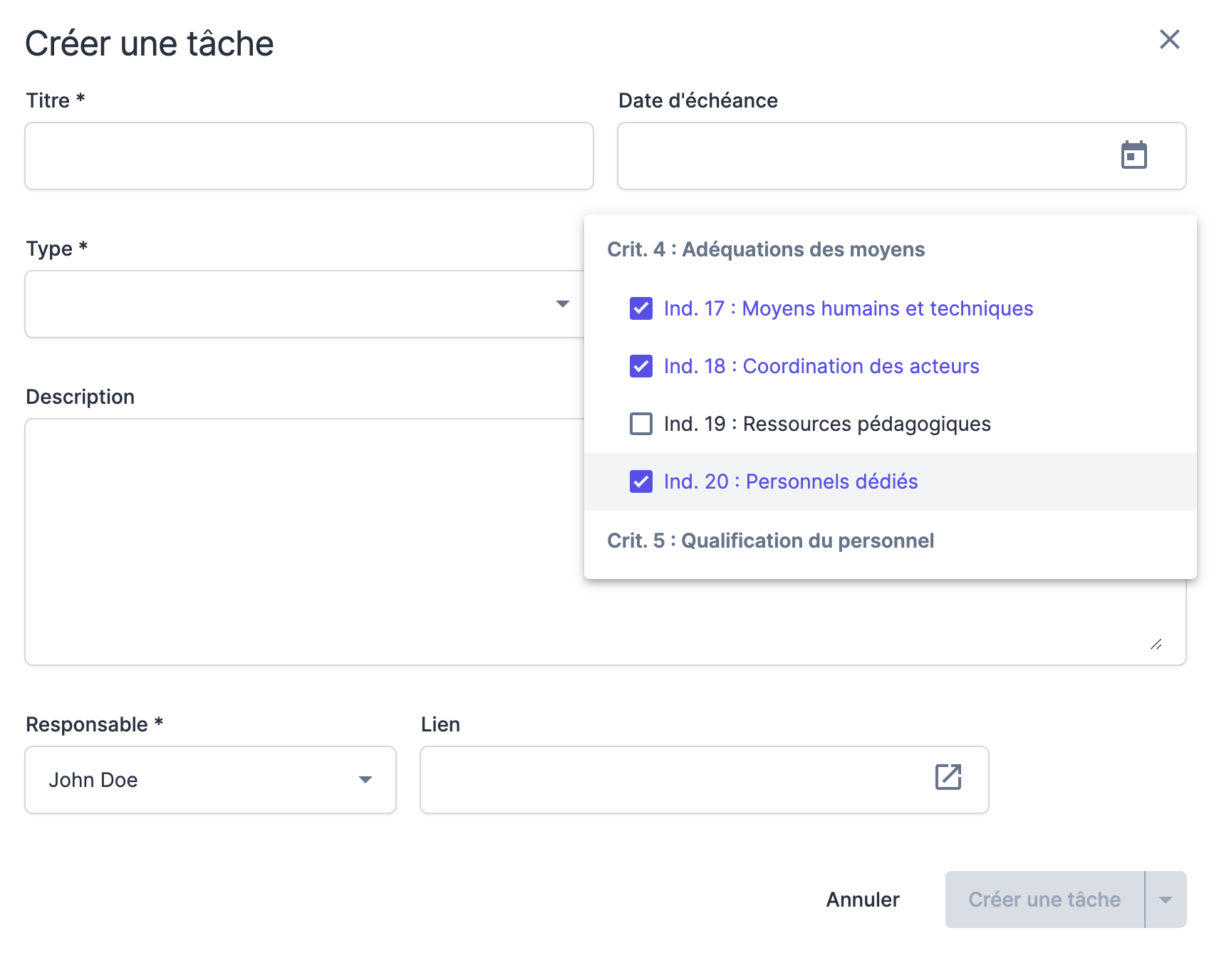Select the Crit. 5 Qualification du personnel header

pyautogui.click(x=769, y=541)
